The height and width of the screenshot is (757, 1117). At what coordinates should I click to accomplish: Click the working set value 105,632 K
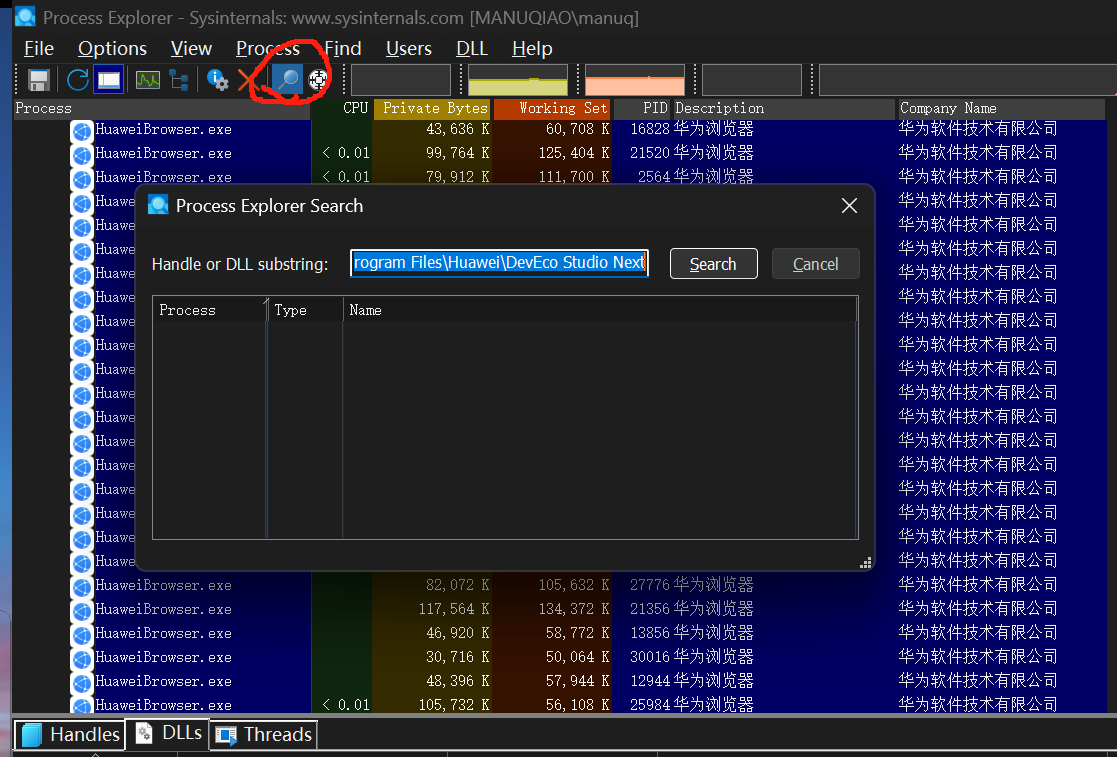coord(573,585)
